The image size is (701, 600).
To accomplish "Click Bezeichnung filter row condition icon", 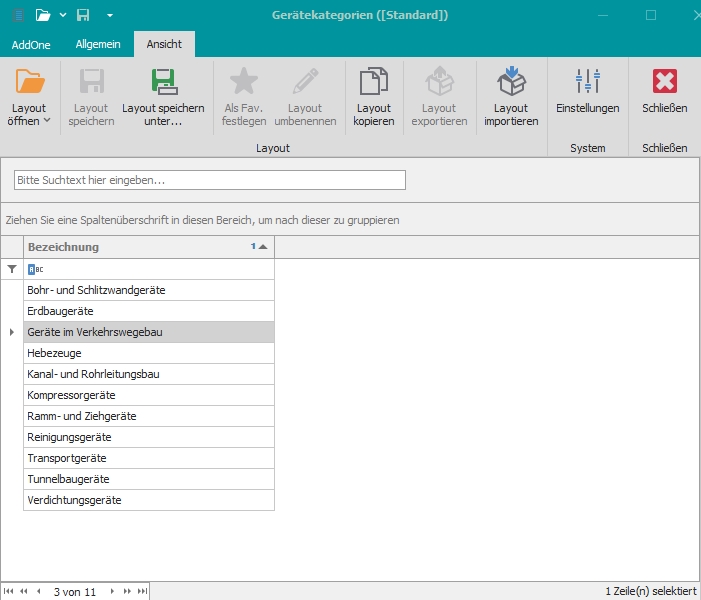I will [x=36, y=269].
